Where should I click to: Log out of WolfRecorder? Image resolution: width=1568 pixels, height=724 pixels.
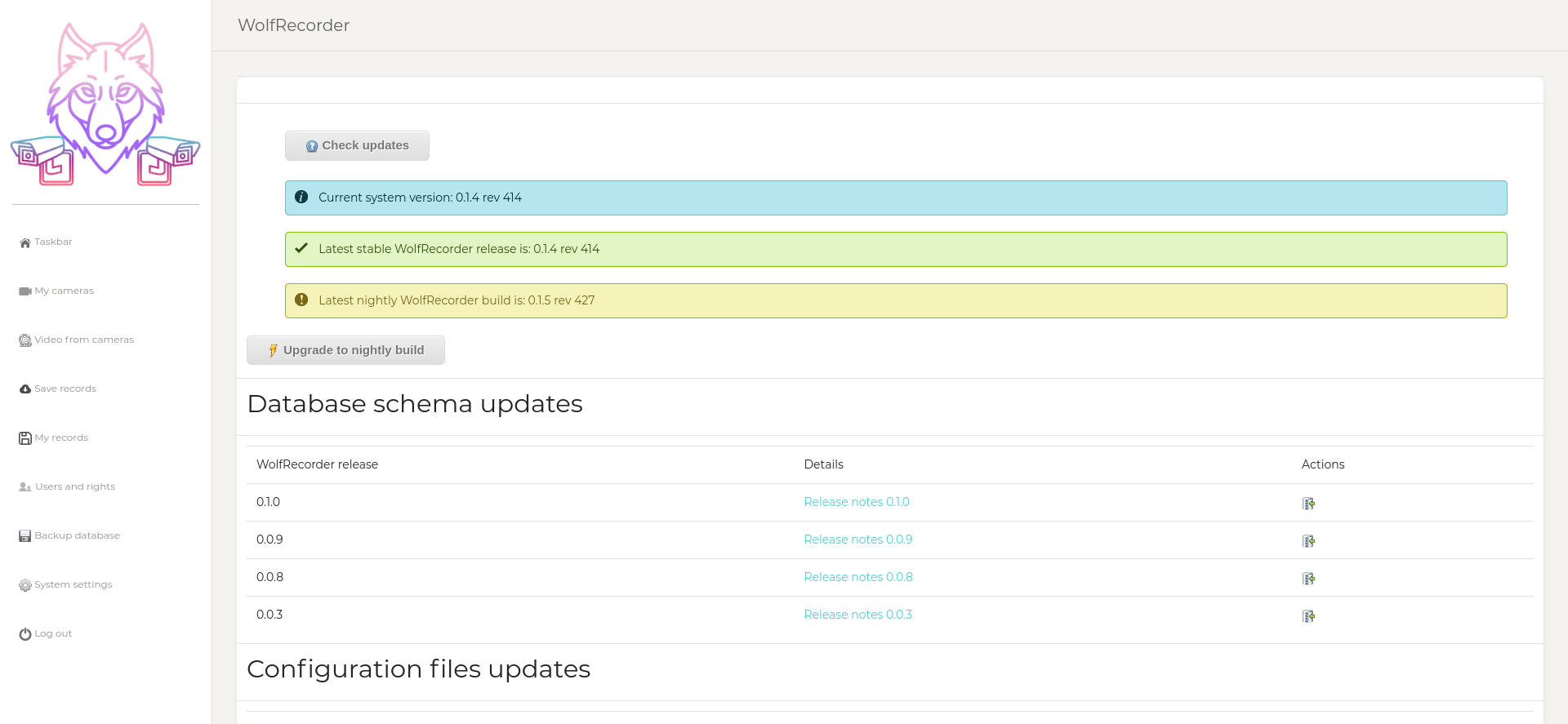pos(52,633)
